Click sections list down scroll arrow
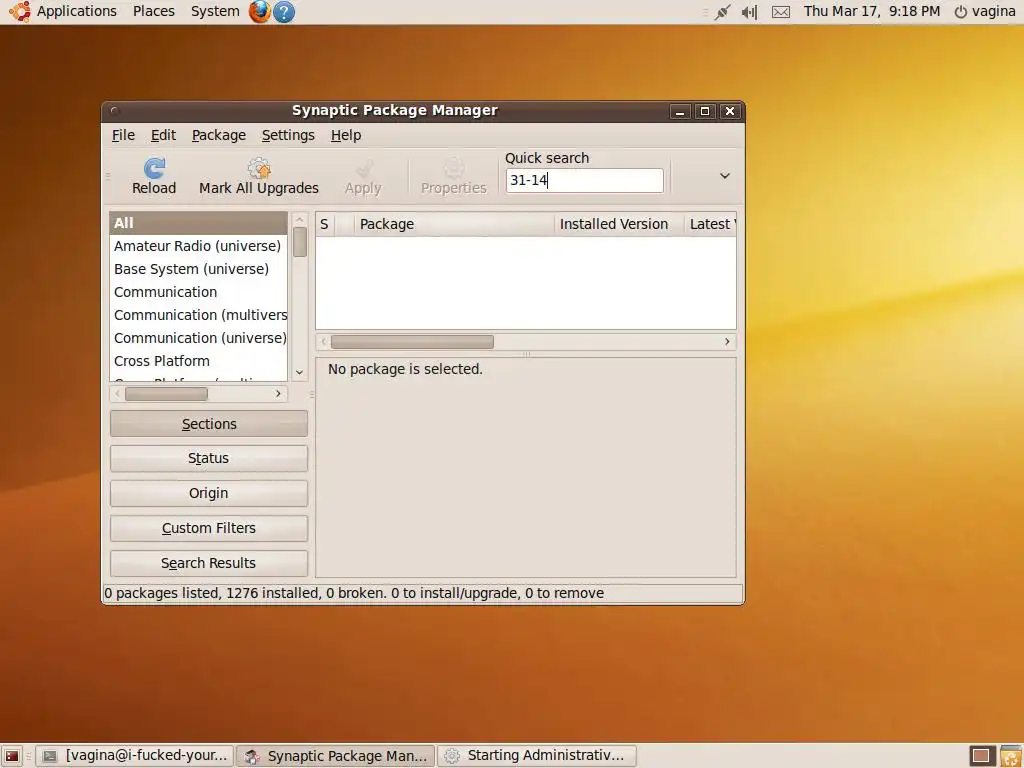 point(300,372)
